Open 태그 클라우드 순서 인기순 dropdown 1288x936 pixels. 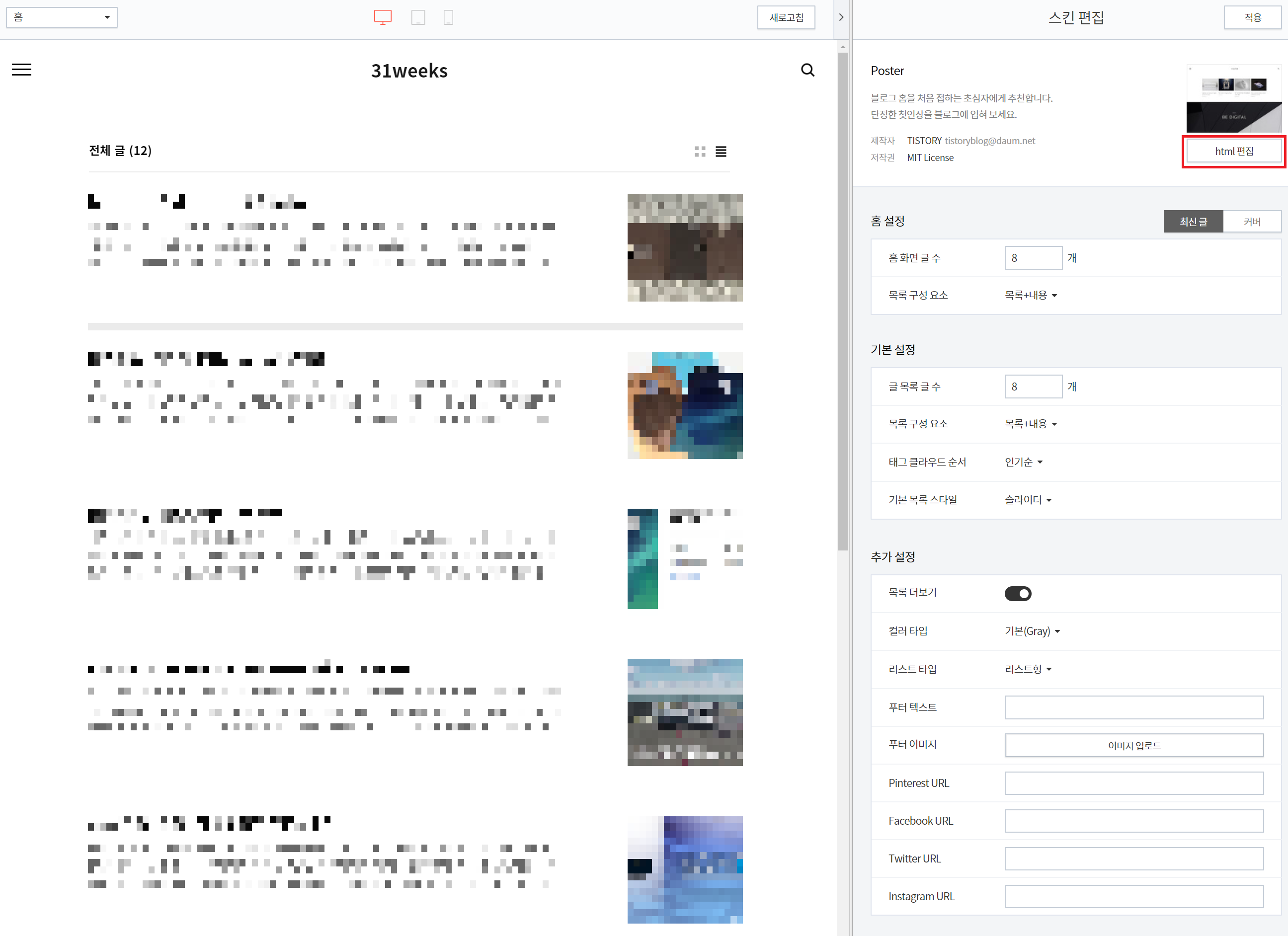[1023, 462]
